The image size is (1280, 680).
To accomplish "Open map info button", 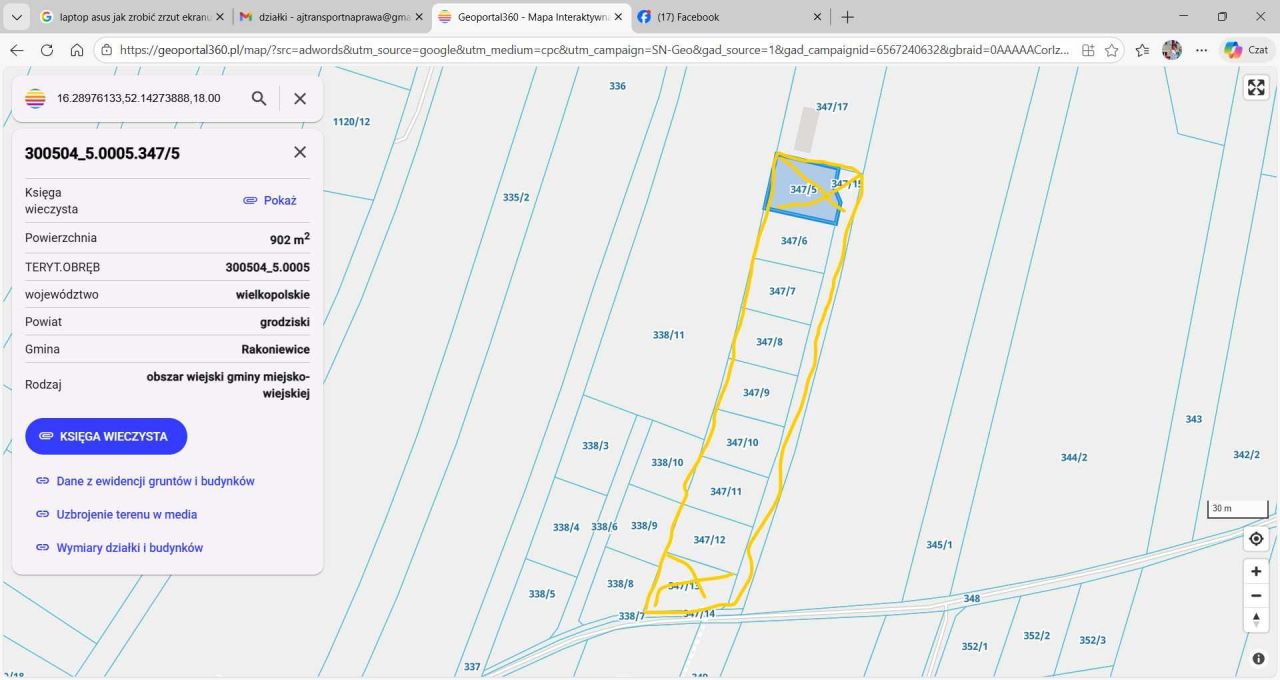I will click(1257, 659).
